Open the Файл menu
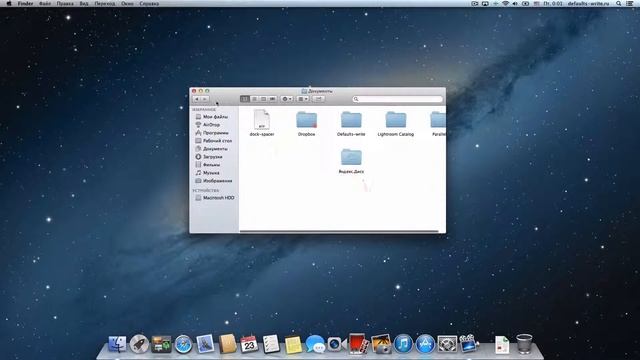640x360 pixels. coord(45,3)
